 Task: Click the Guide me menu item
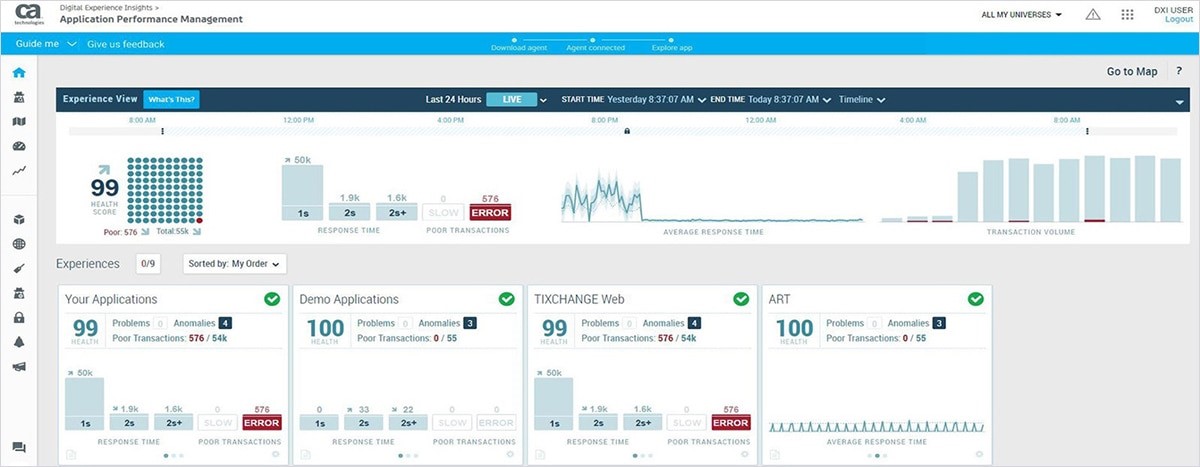pos(38,44)
